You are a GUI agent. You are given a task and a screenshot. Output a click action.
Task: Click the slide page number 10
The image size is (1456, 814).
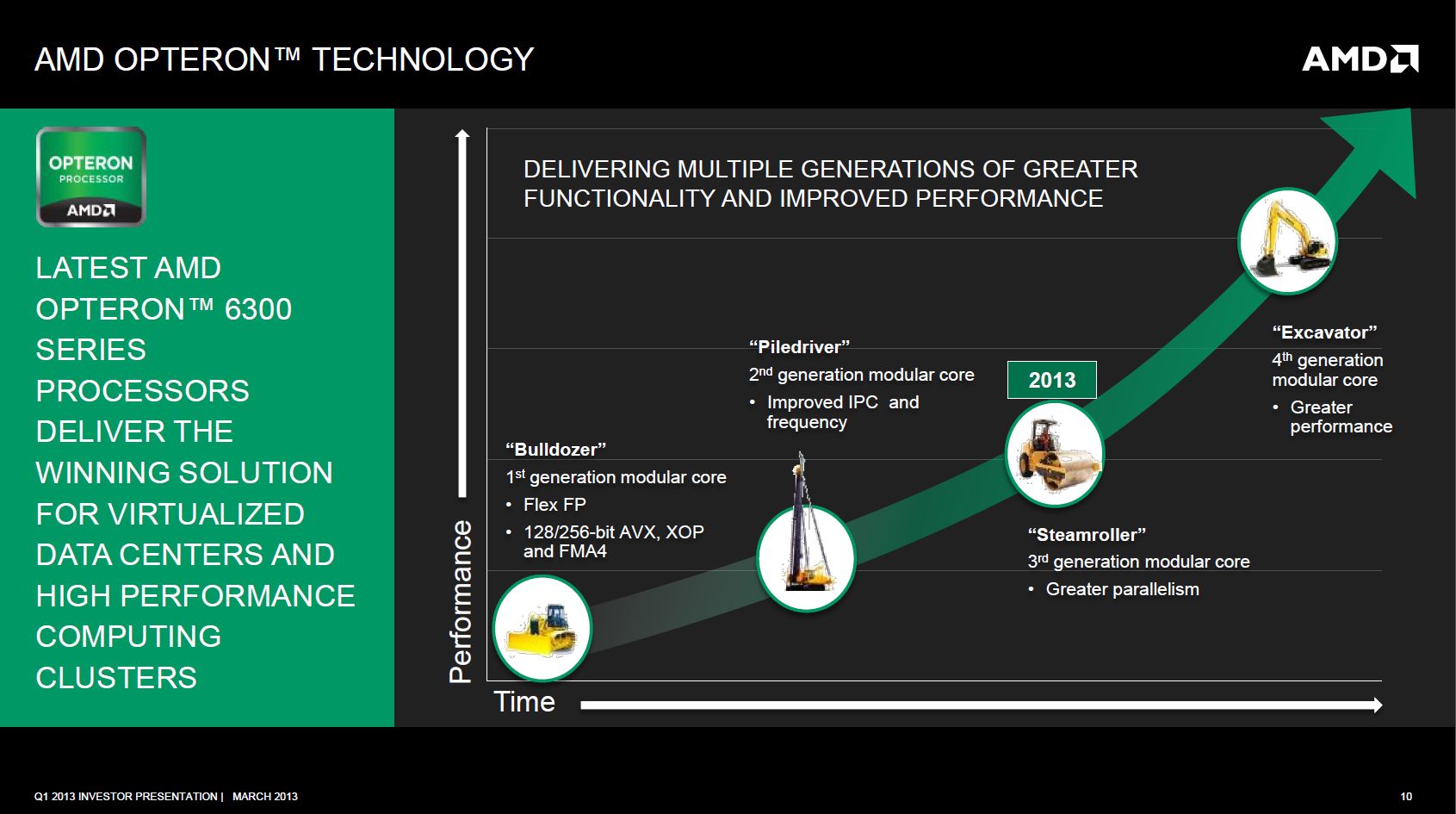(x=1406, y=797)
